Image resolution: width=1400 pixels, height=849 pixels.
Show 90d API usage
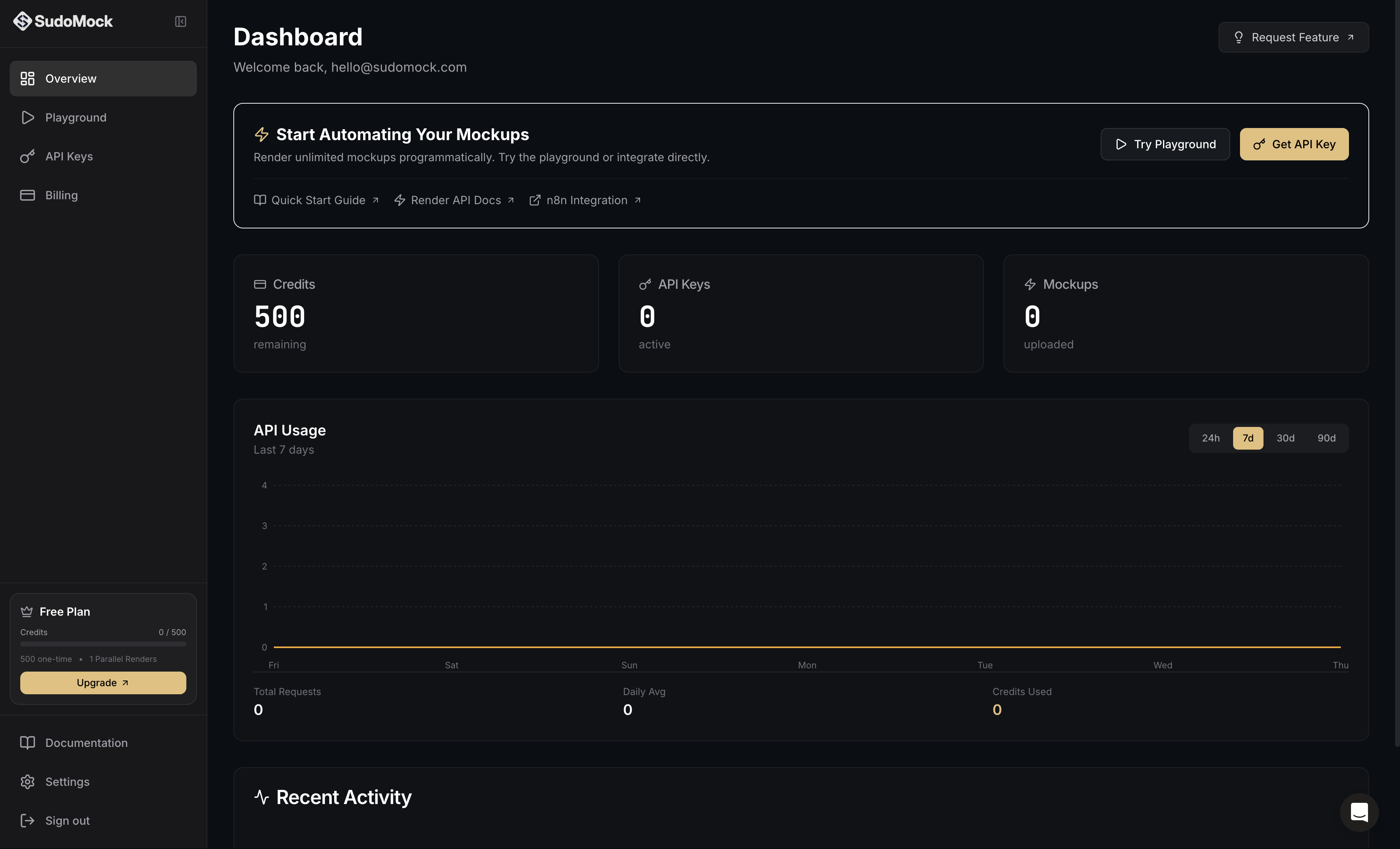click(x=1326, y=438)
